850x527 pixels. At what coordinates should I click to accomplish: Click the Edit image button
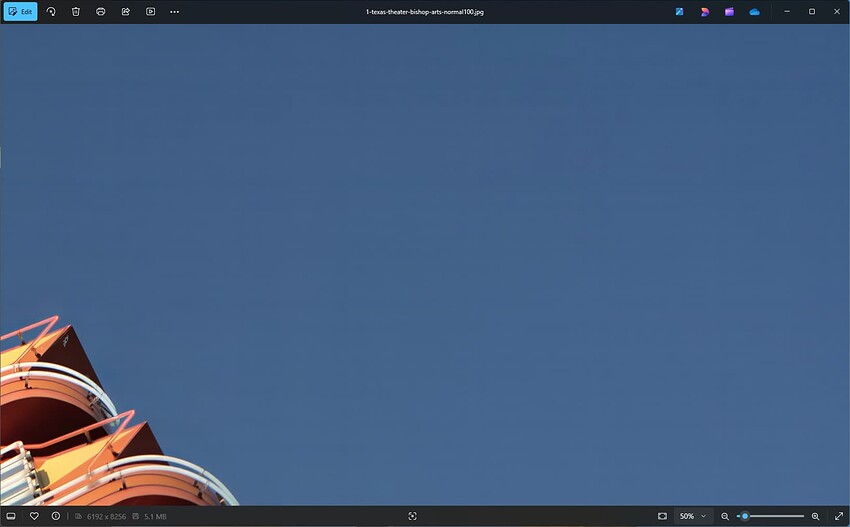[20, 11]
